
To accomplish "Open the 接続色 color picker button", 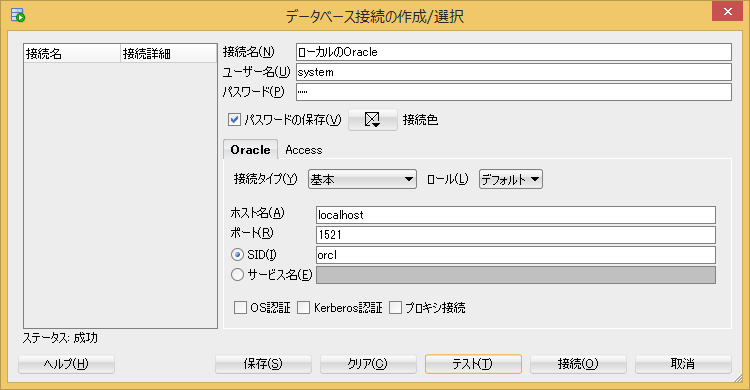I will tap(373, 119).
